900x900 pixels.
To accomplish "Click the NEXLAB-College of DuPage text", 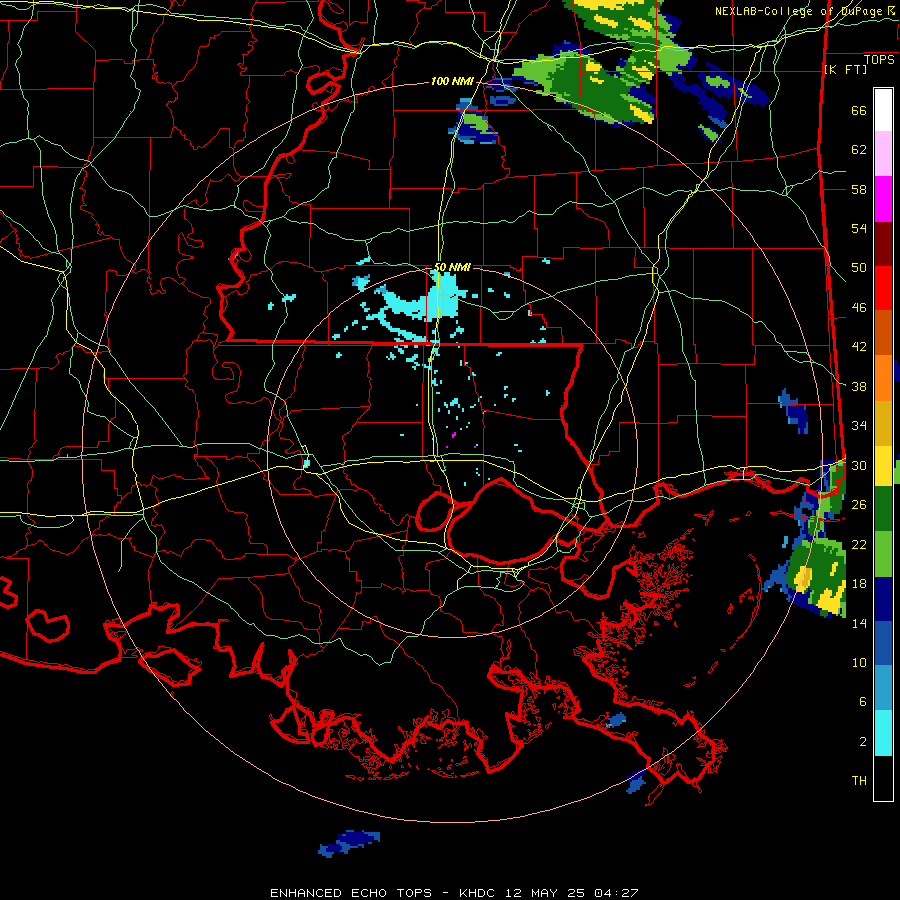I will 800,11.
